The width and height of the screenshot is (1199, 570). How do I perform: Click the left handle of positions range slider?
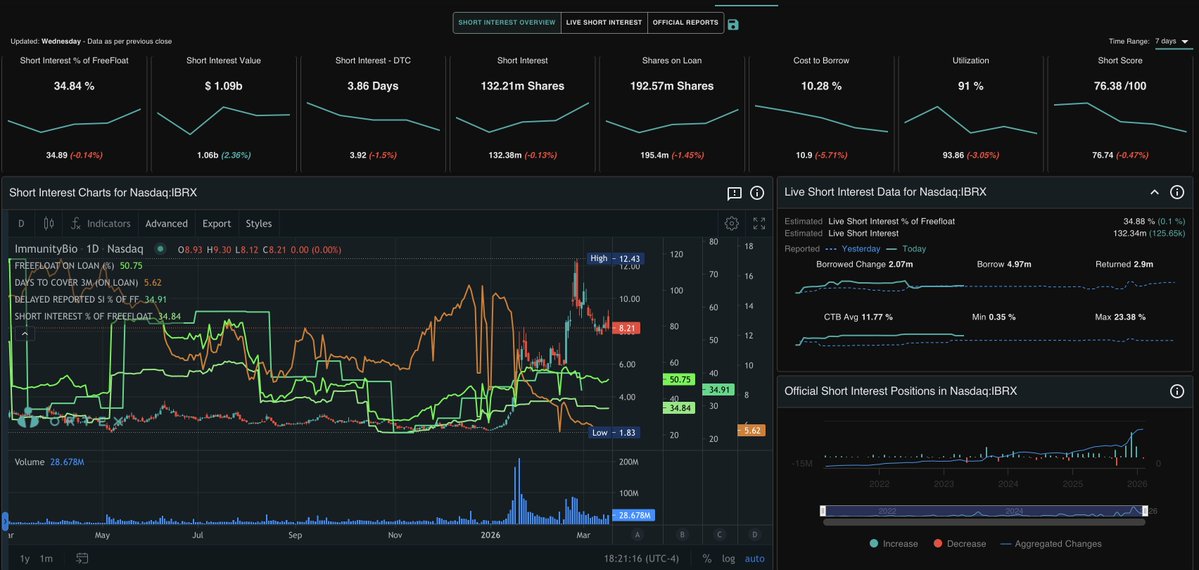click(823, 510)
